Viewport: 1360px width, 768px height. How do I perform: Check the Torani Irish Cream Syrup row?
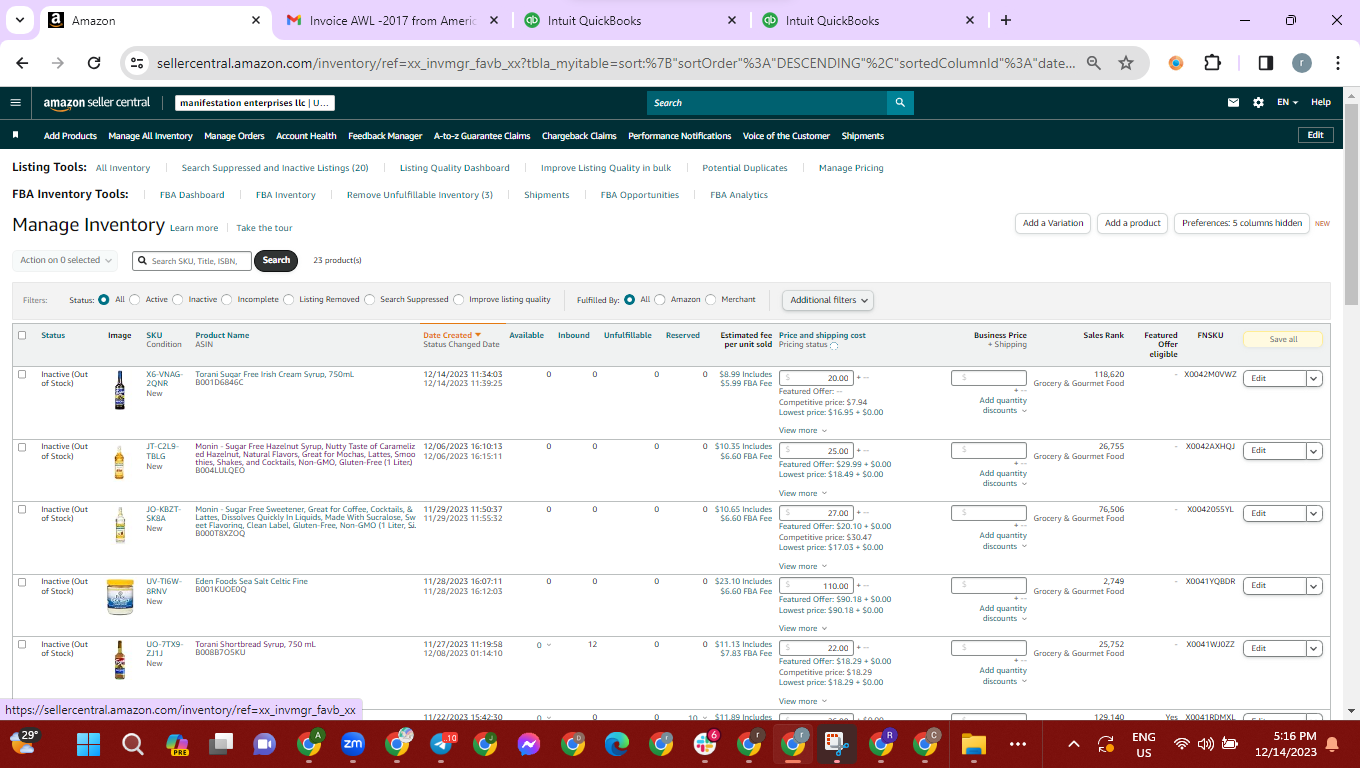click(22, 374)
